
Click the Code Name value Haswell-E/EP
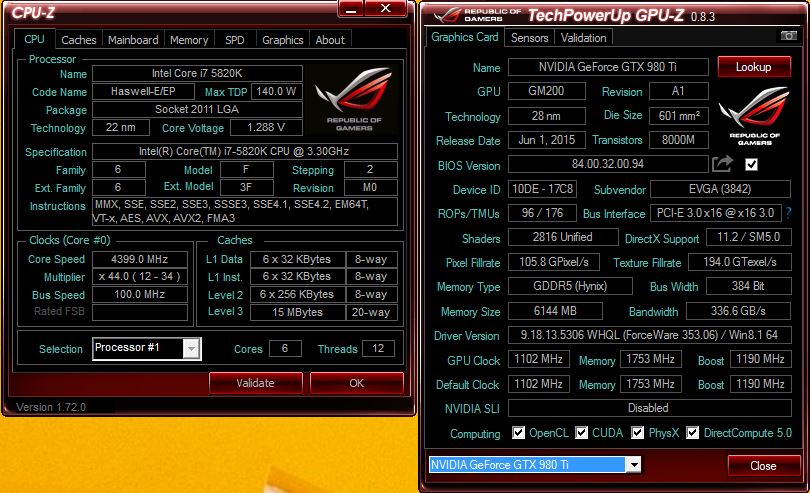click(143, 91)
